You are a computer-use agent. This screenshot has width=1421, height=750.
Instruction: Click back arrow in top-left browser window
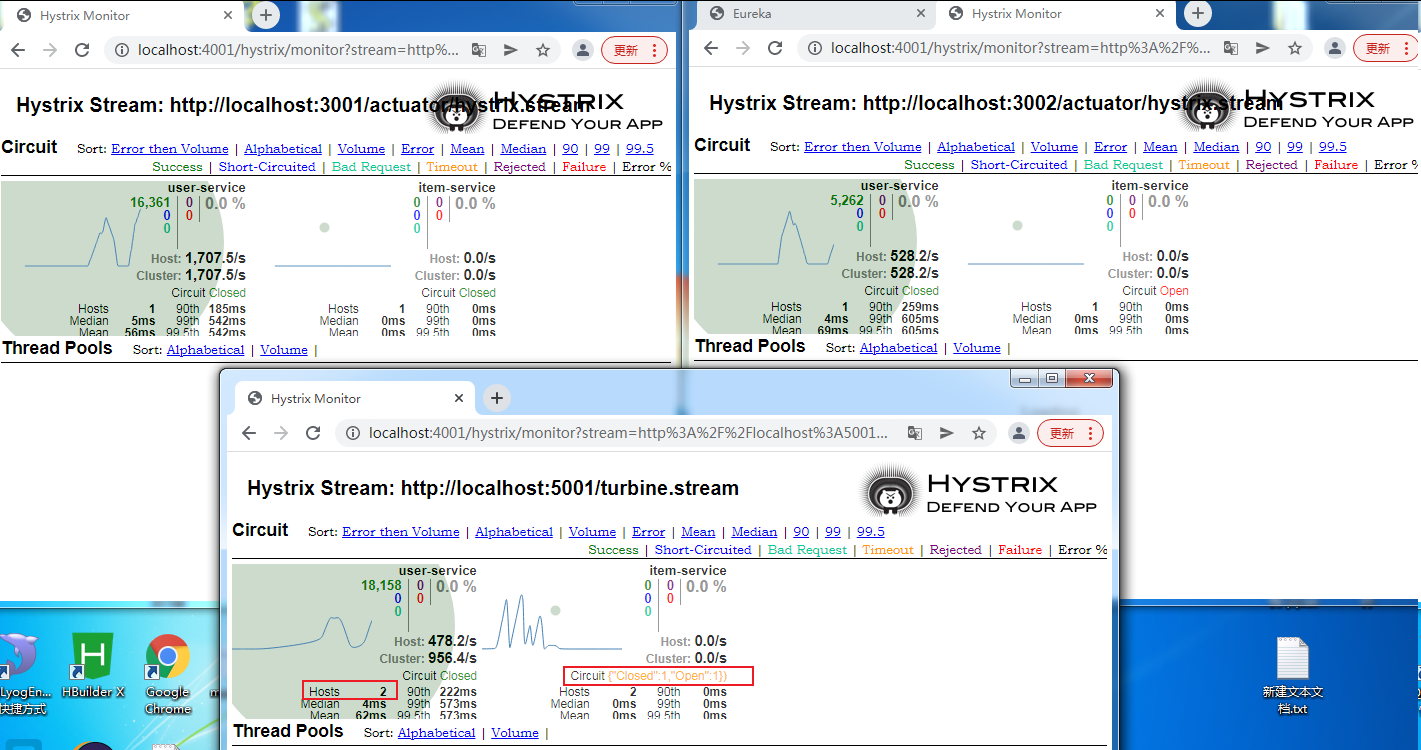coord(17,50)
